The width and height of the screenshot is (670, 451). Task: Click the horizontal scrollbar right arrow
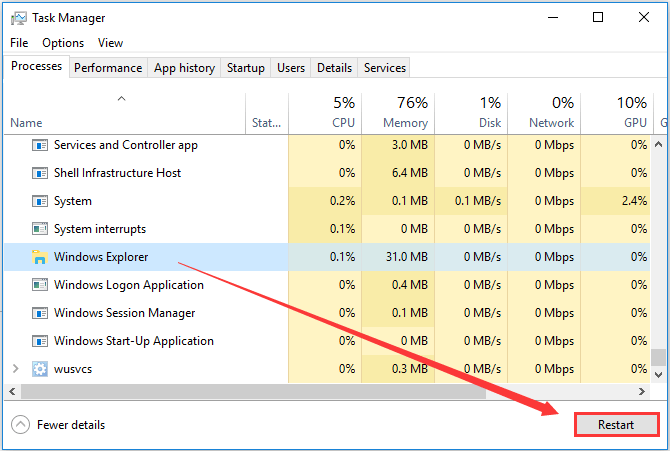641,391
